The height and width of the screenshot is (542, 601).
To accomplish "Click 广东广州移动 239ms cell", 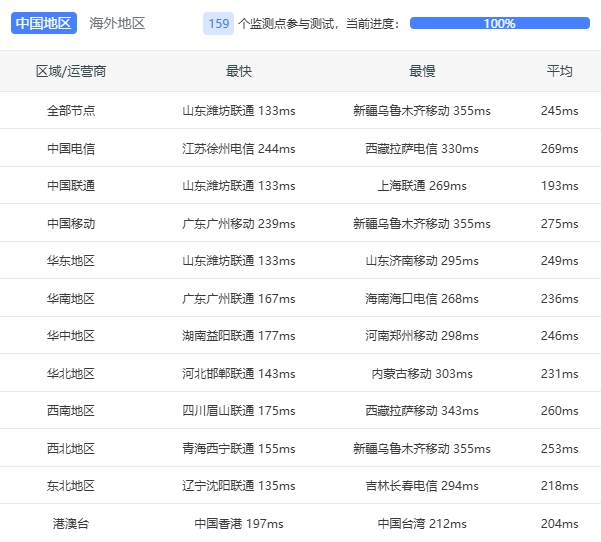I will (x=239, y=223).
